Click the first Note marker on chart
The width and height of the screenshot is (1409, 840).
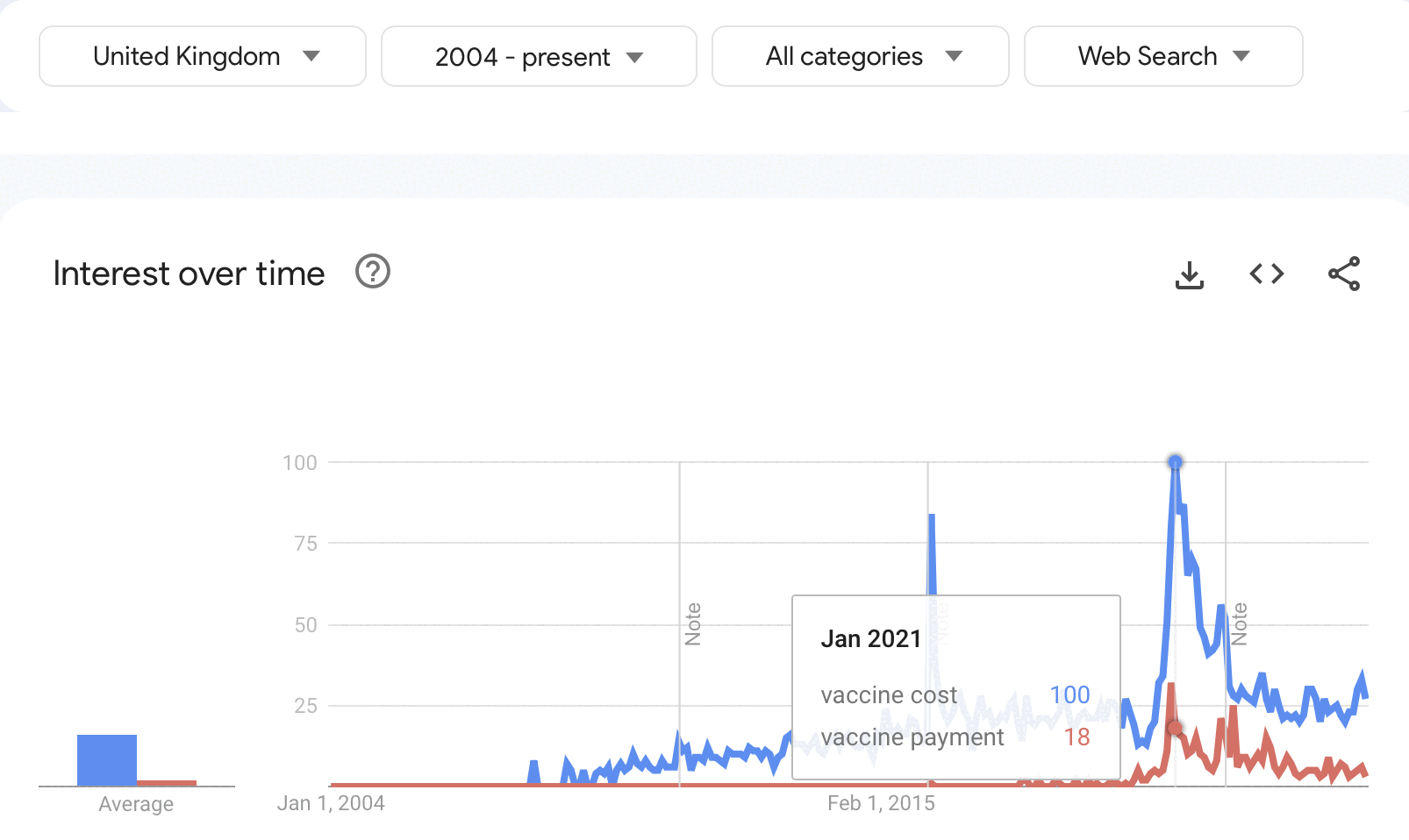click(x=693, y=623)
